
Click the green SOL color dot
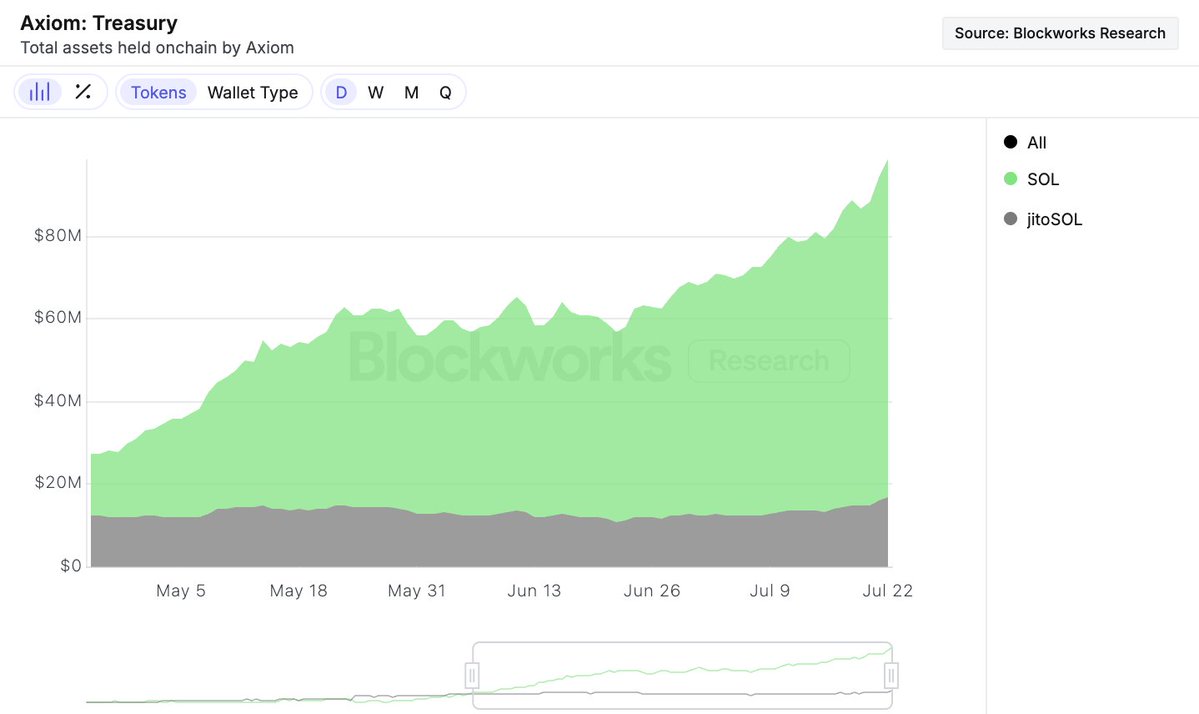point(1011,179)
